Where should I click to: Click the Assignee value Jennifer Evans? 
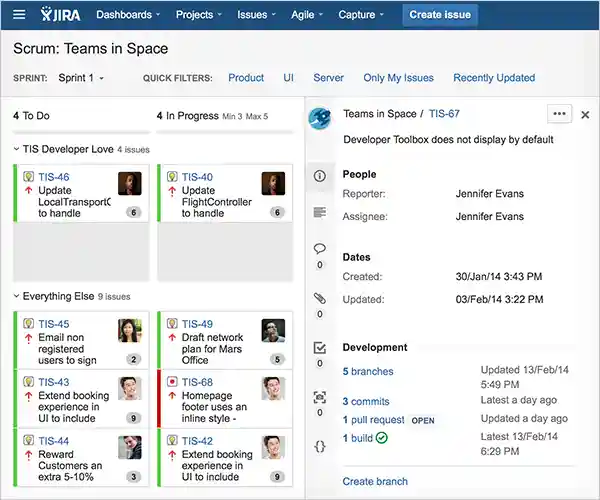[x=489, y=217]
